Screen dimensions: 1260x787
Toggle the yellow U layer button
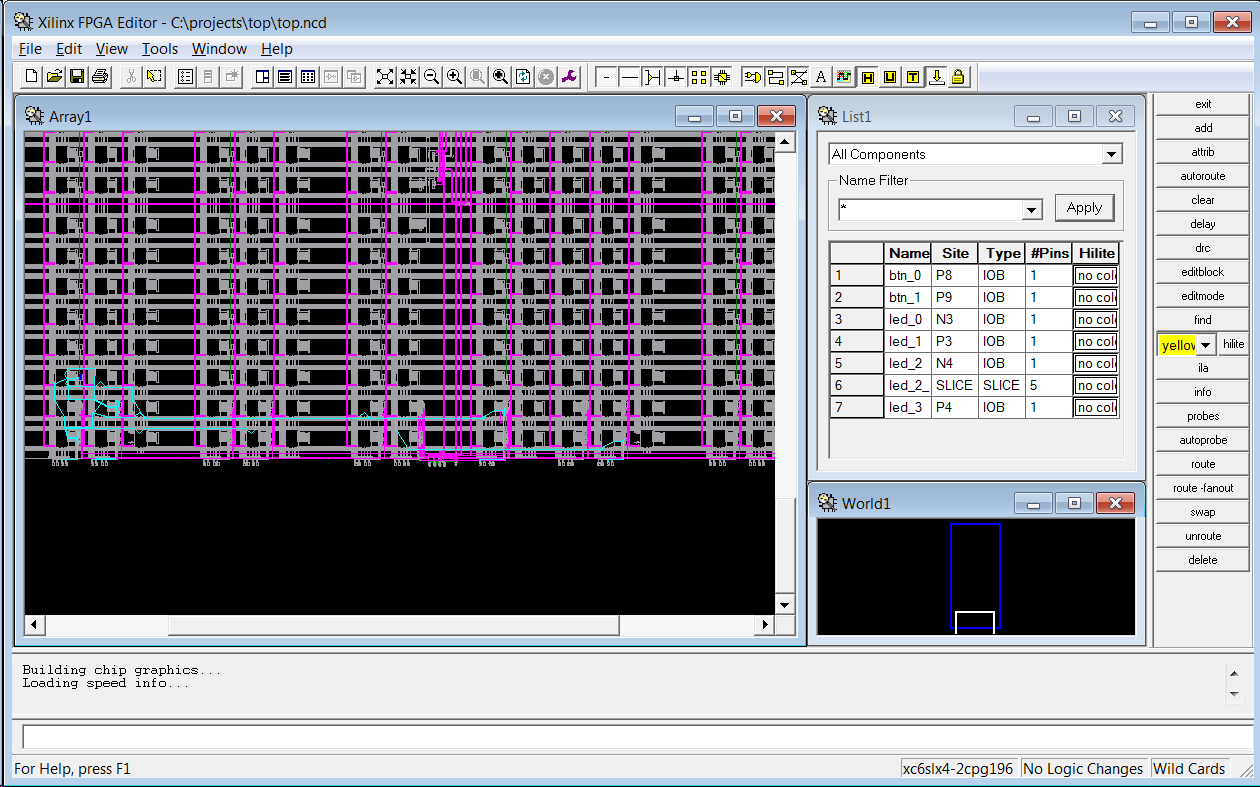[889, 76]
